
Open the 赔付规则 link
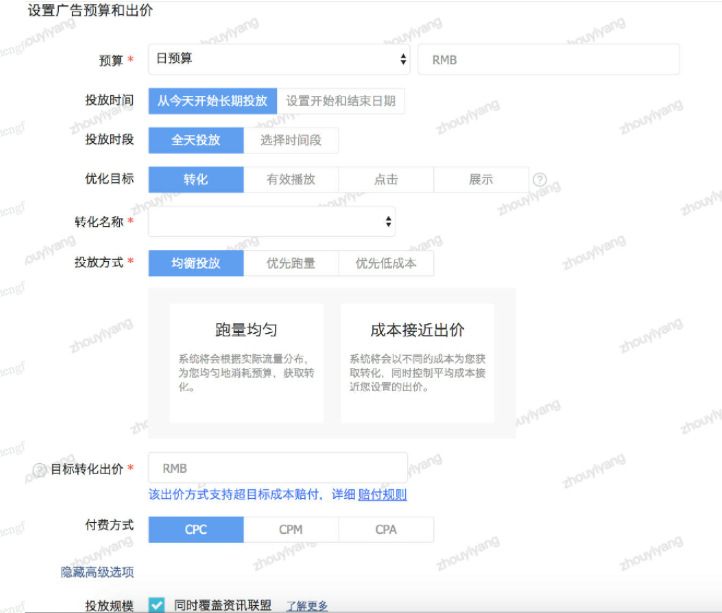(x=382, y=494)
